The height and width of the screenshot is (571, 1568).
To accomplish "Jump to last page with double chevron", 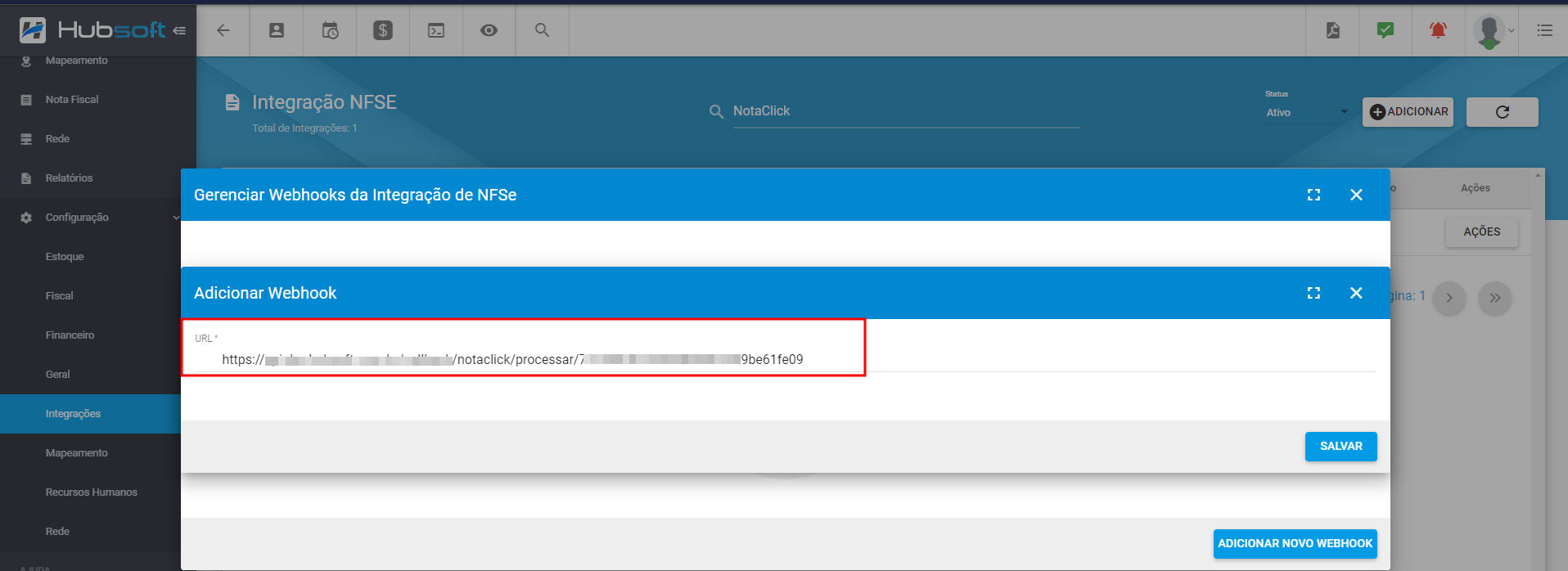I will [1495, 298].
